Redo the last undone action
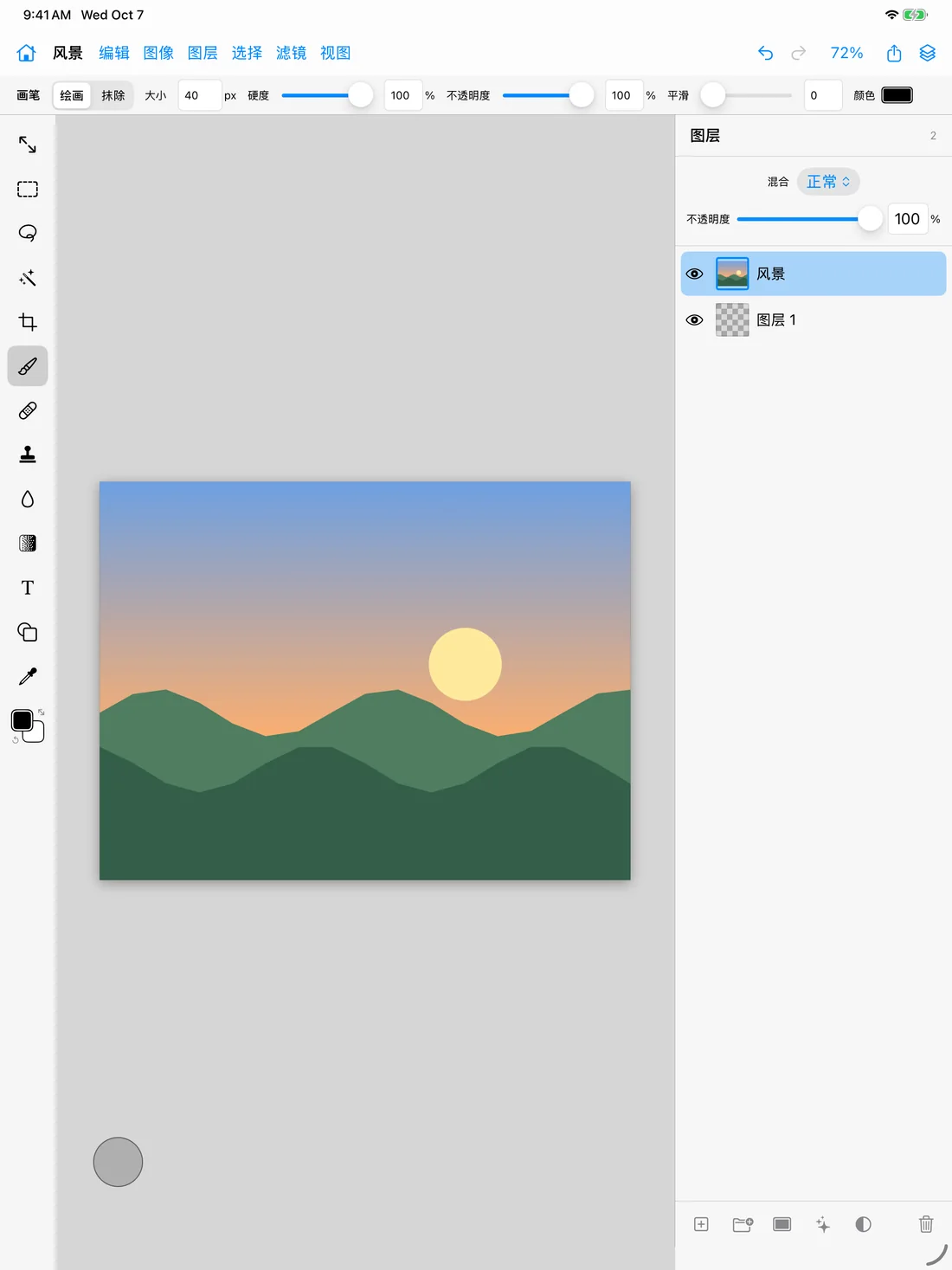This screenshot has width=952, height=1270. click(x=799, y=53)
